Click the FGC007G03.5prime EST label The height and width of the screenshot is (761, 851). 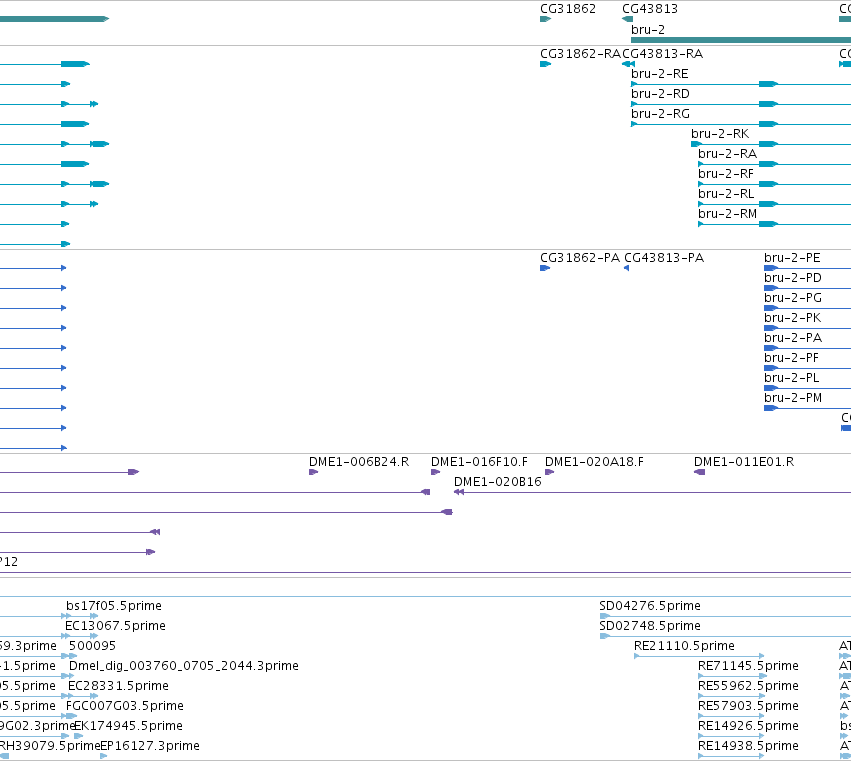click(x=125, y=706)
